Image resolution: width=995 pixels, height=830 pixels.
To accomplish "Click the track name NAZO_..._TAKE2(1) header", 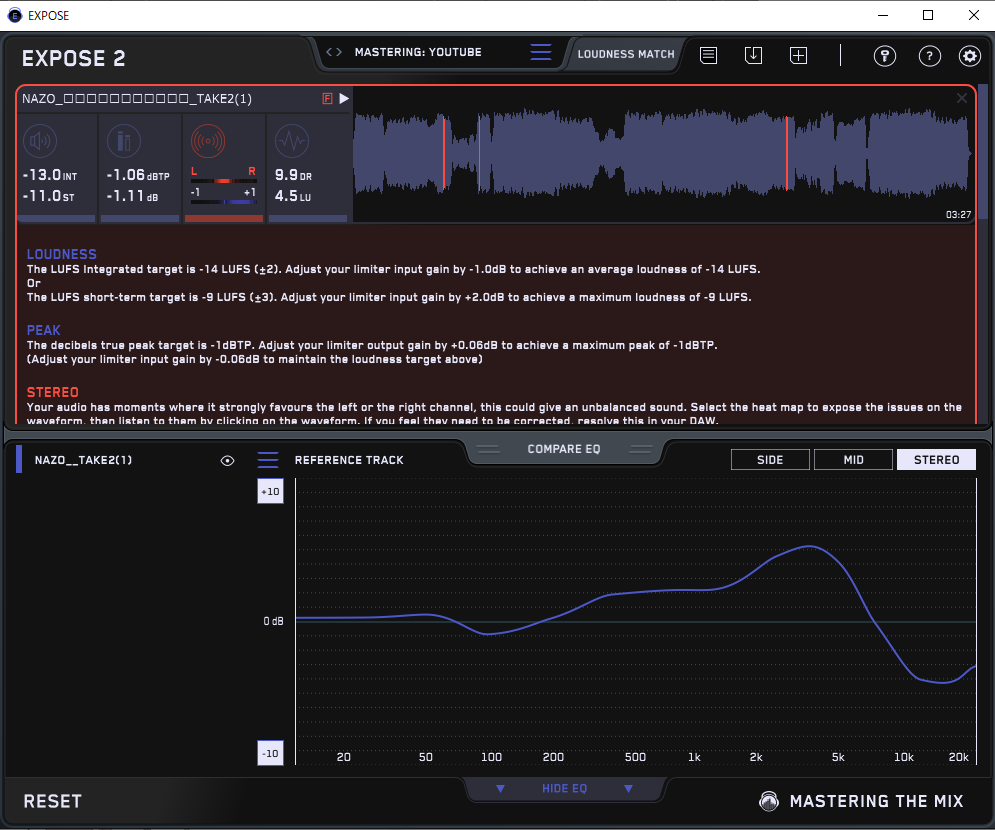I will click(x=137, y=98).
